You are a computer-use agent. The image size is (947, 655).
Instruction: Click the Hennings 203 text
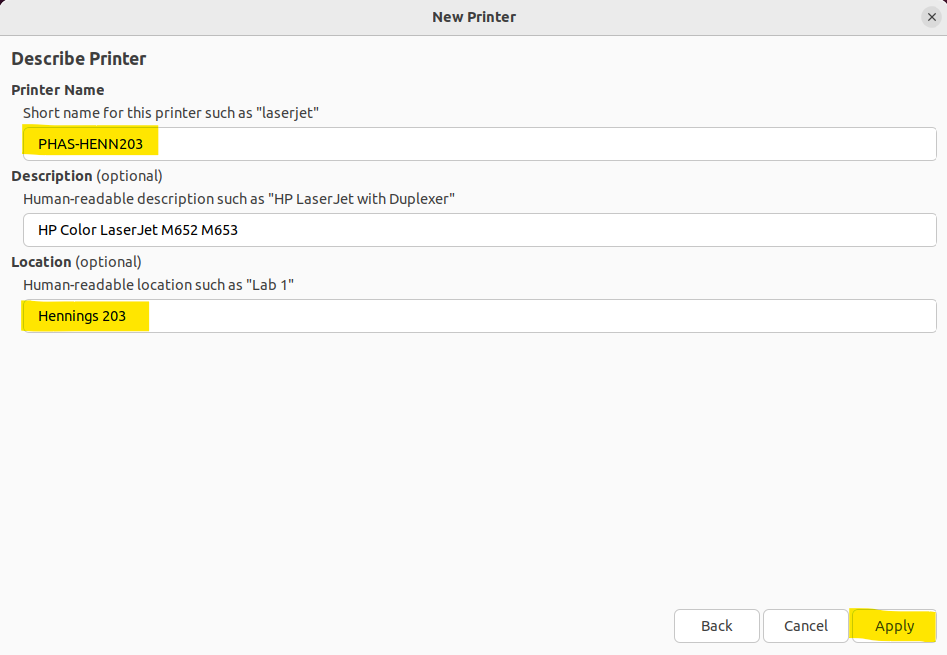tap(82, 316)
